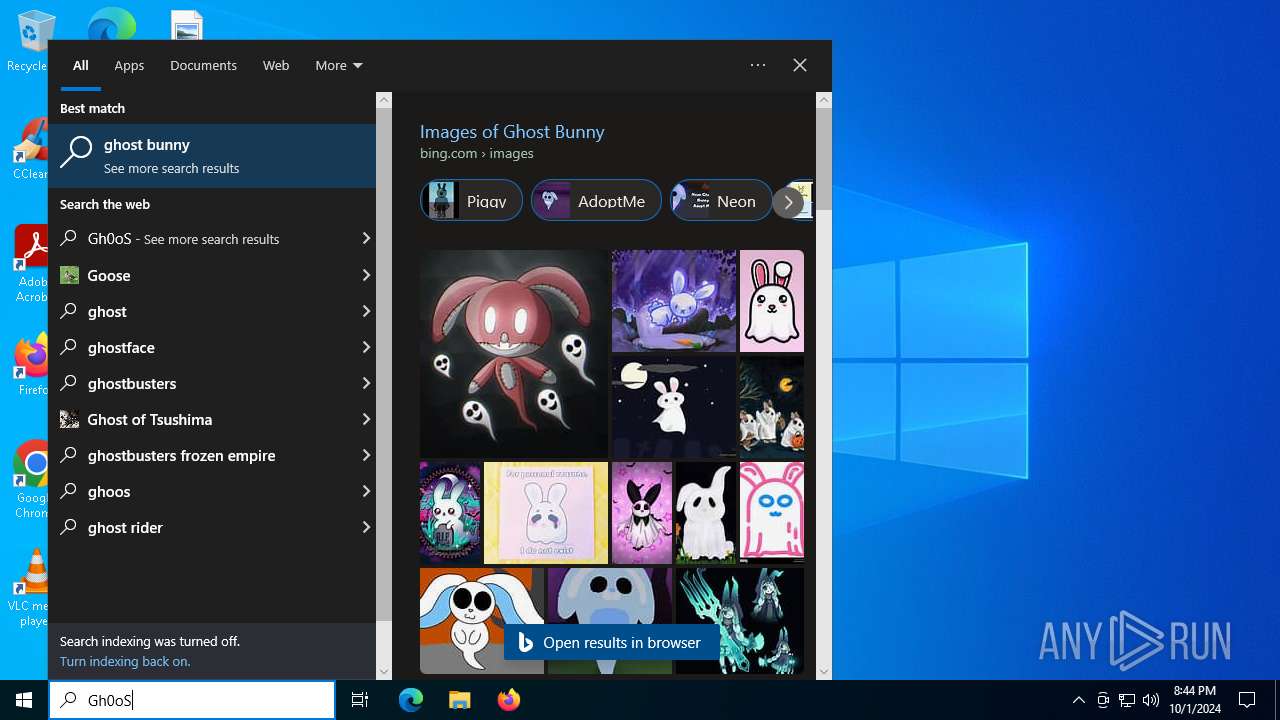Screen dimensions: 1280x720
Task: Click the Ghost of Tsushima thumbnail icon
Action: 69,419
